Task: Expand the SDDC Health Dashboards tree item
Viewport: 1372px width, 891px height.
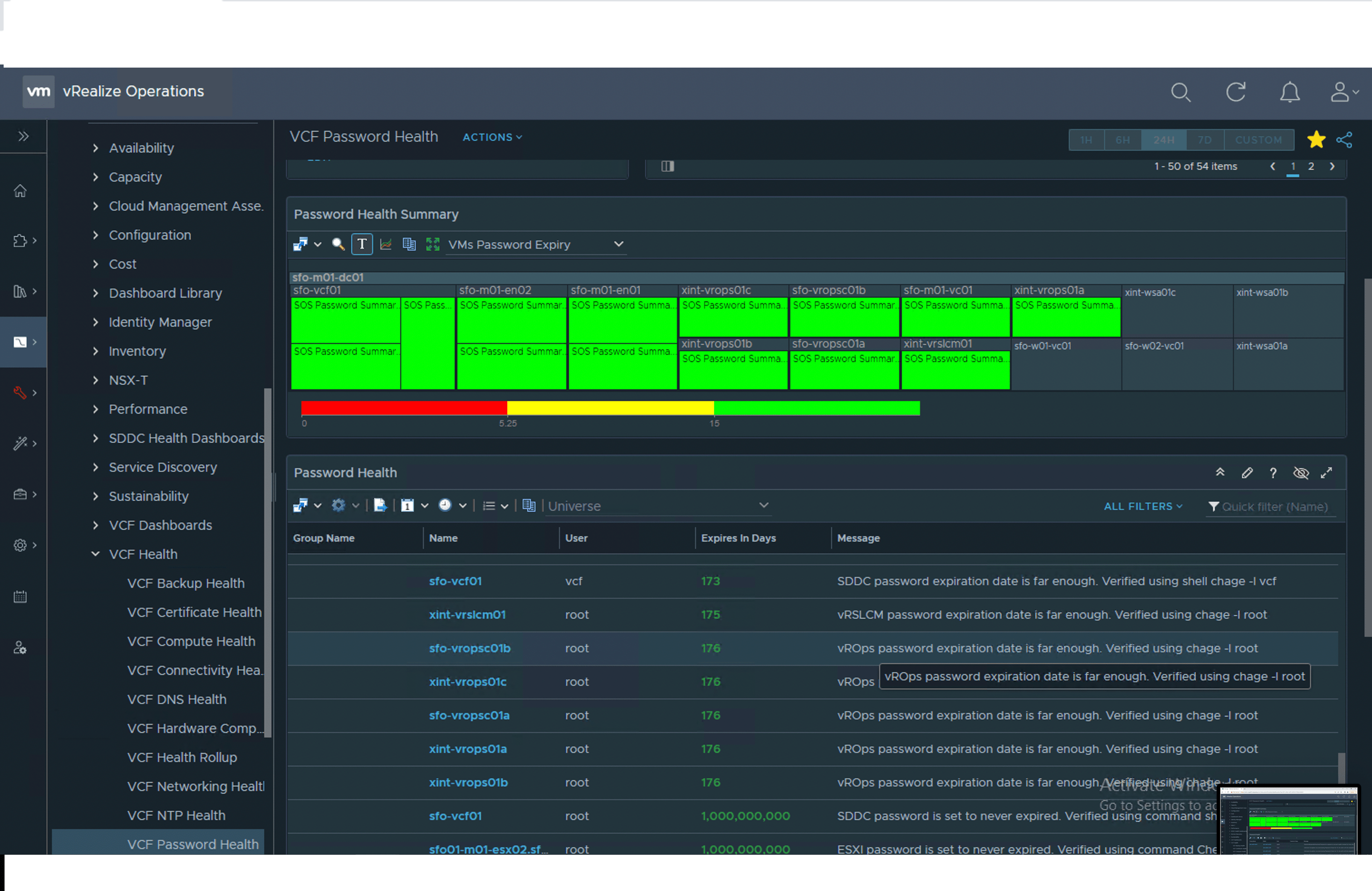Action: click(96, 438)
